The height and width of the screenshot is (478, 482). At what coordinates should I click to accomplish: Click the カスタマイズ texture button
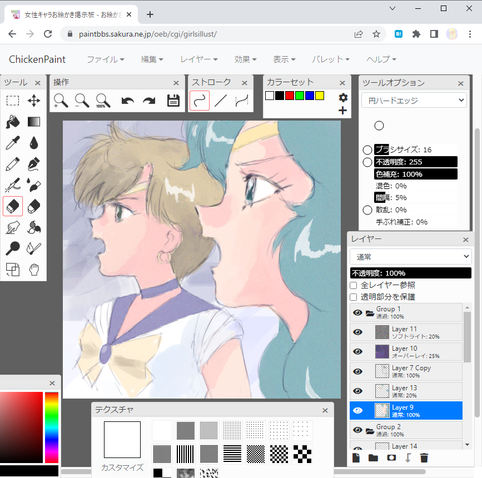(122, 468)
